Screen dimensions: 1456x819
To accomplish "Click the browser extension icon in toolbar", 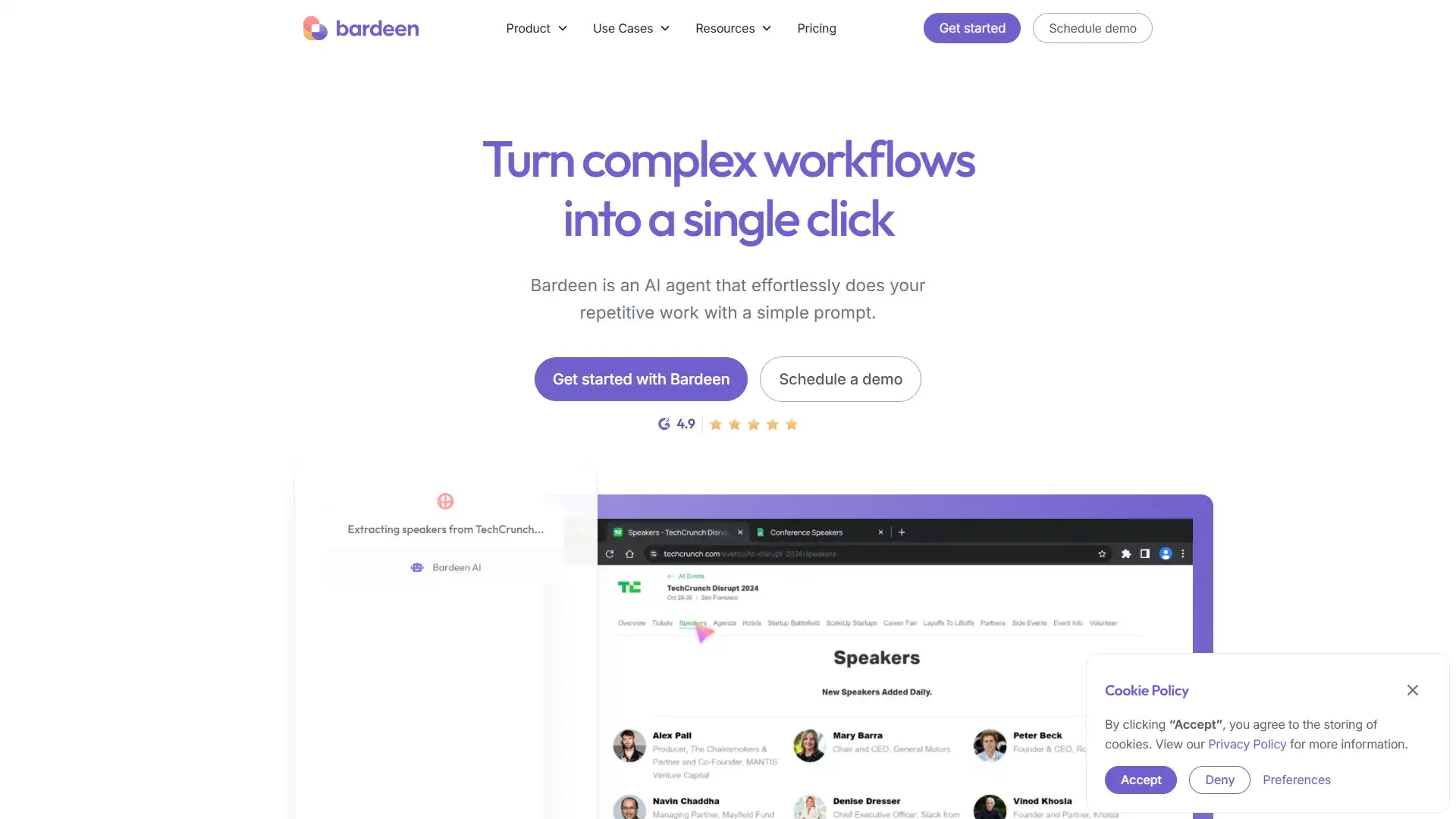I will [1125, 553].
